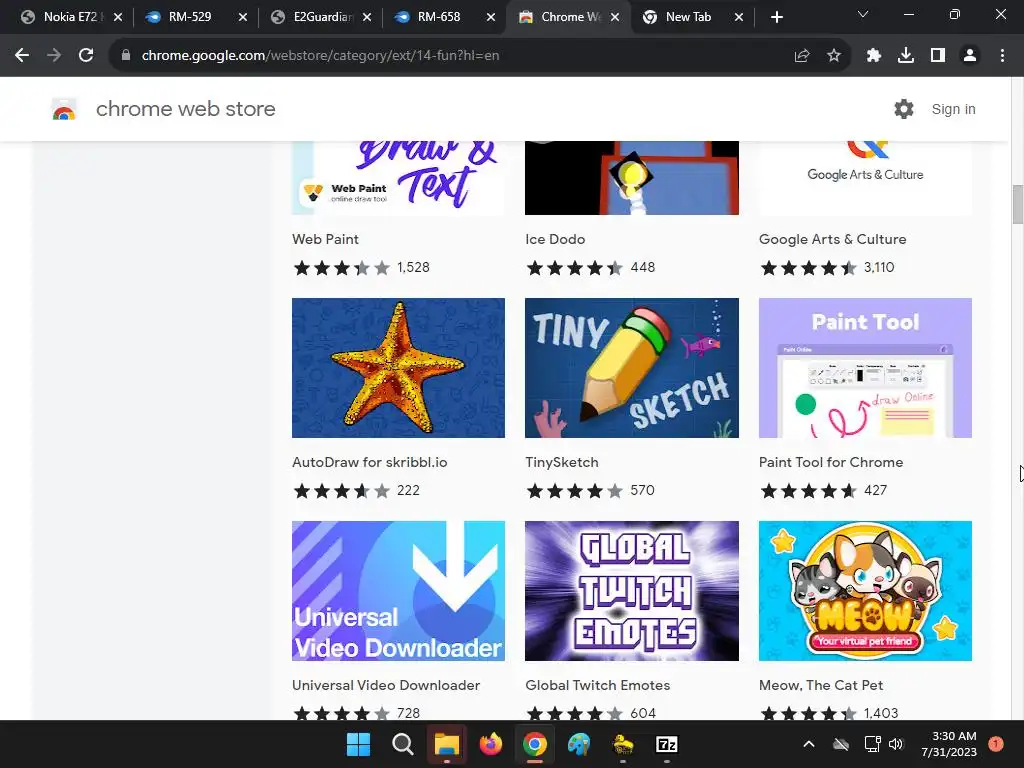Click the lock site-info icon
Image resolution: width=1024 pixels, height=768 pixels.
click(126, 56)
